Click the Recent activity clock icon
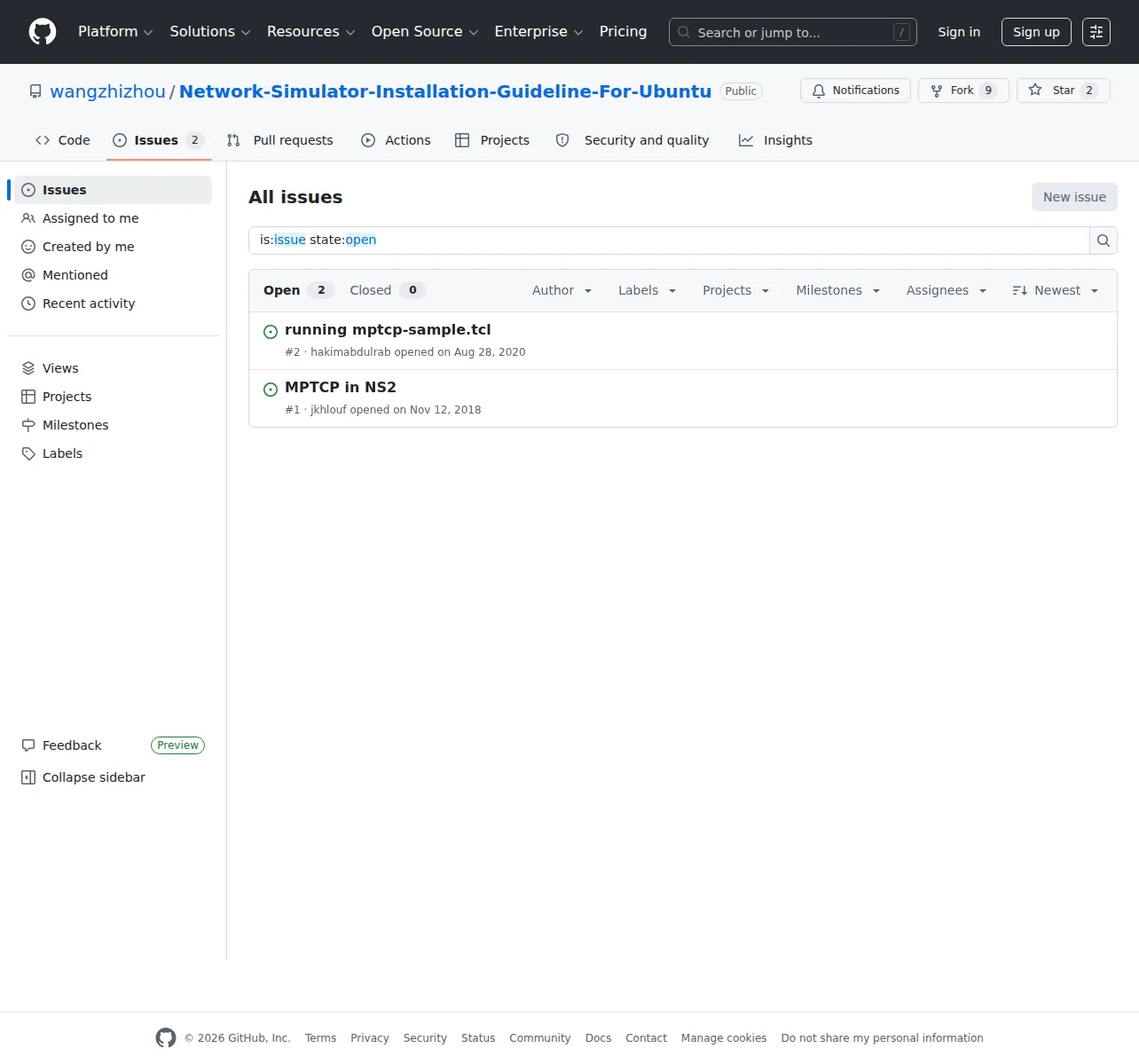Viewport: 1139px width, 1064px height. click(x=28, y=303)
